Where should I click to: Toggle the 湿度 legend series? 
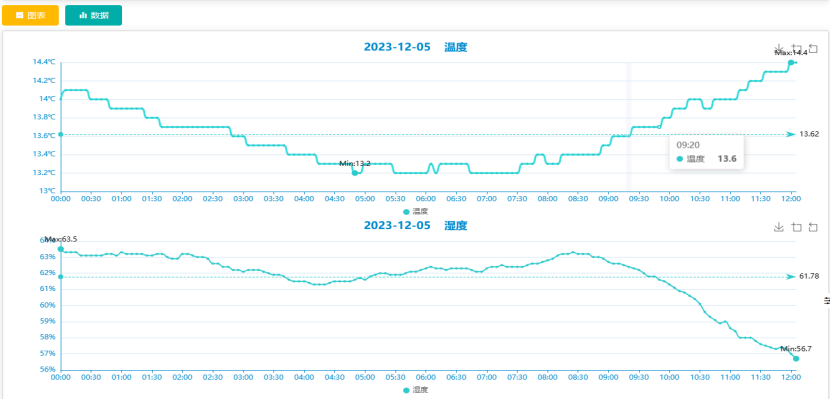[415, 390]
